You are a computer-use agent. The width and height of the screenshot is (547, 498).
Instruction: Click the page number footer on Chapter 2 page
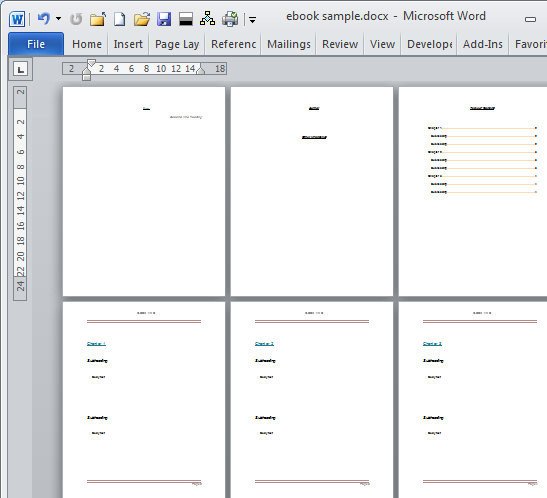click(x=365, y=484)
